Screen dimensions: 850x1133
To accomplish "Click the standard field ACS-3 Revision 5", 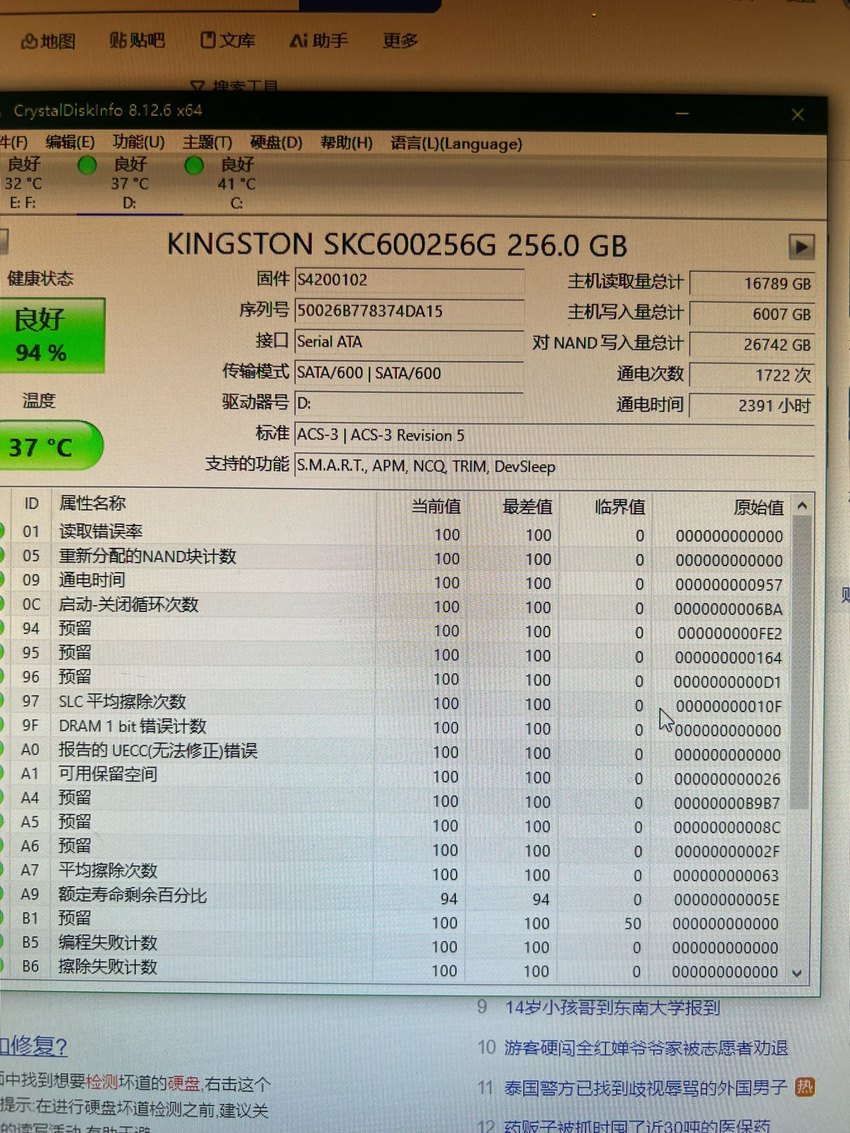I will pyautogui.click(x=554, y=435).
